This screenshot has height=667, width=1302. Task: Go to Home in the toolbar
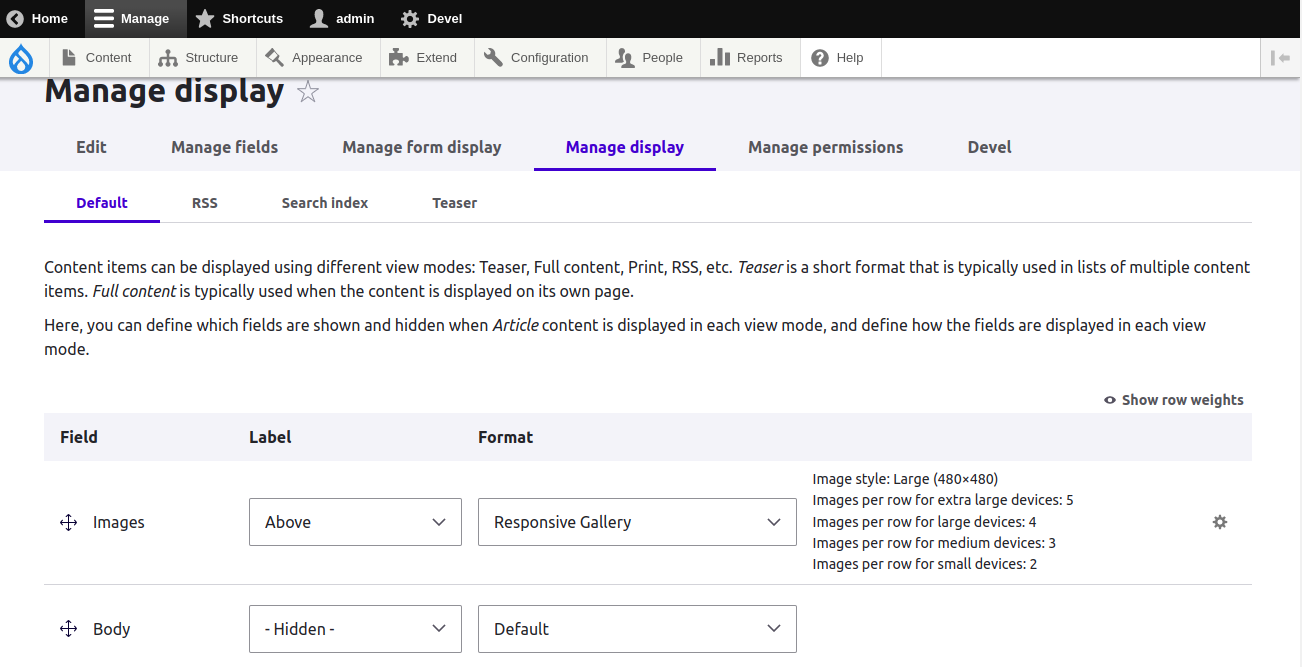point(38,18)
